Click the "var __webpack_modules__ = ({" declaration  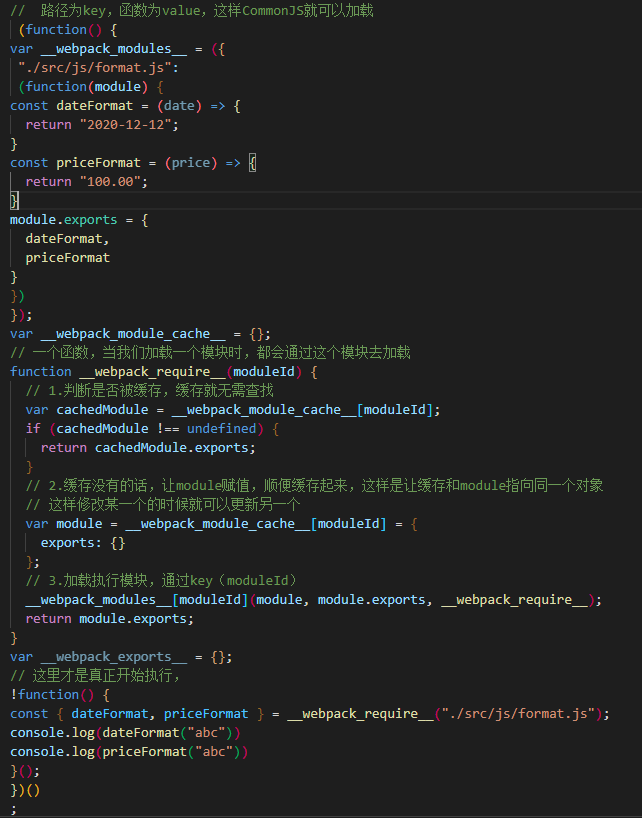[117, 49]
